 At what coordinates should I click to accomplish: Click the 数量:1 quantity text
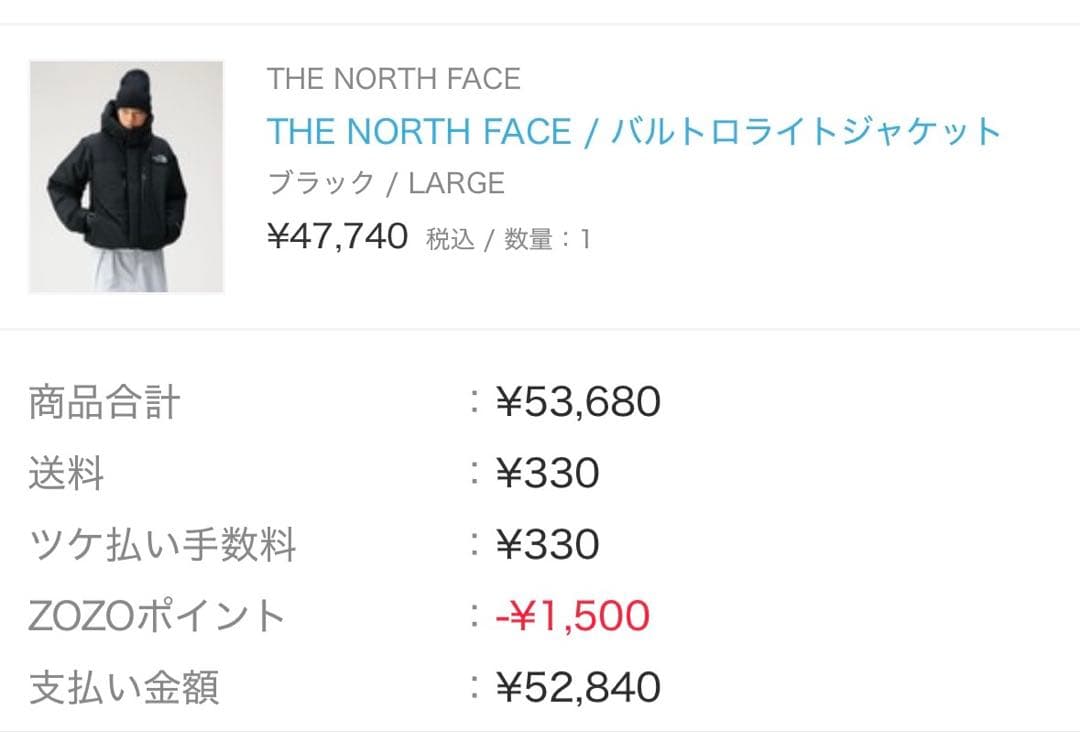click(x=547, y=240)
